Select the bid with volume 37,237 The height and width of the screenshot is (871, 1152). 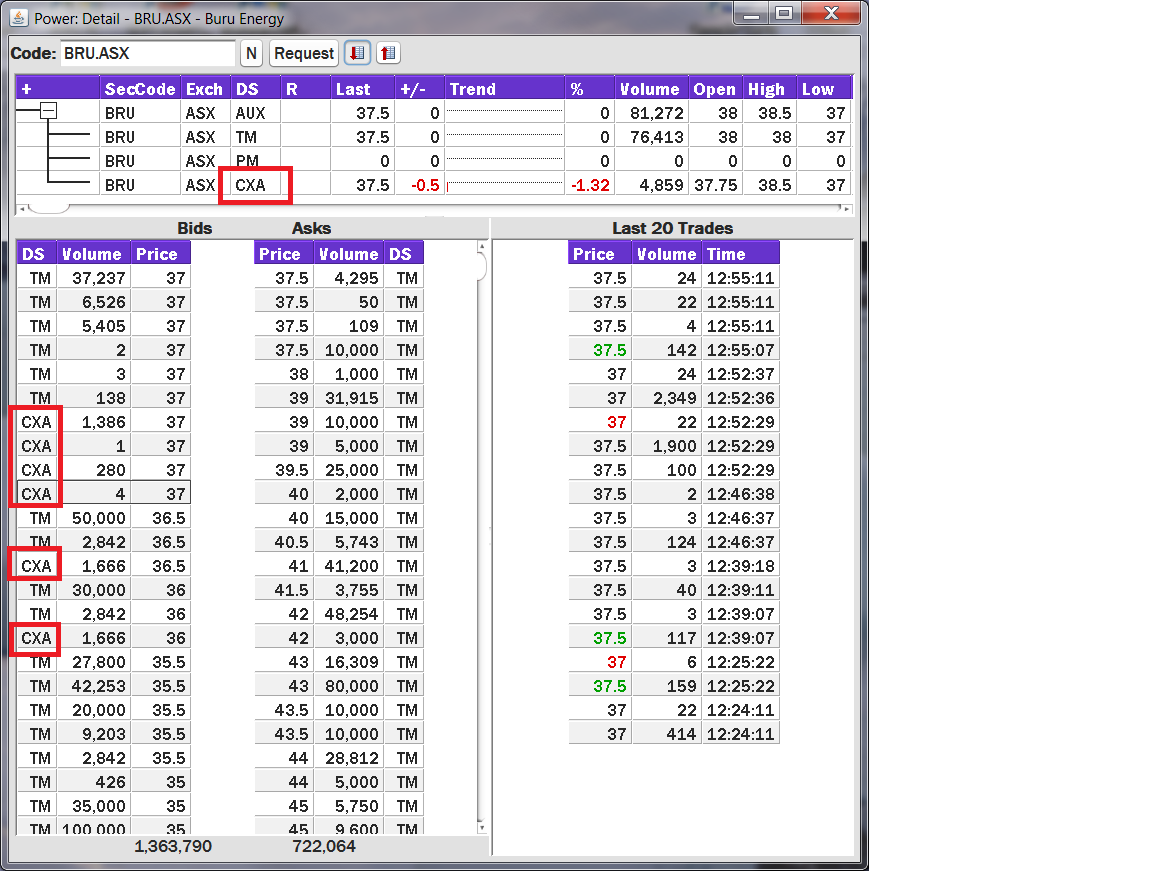pos(104,278)
